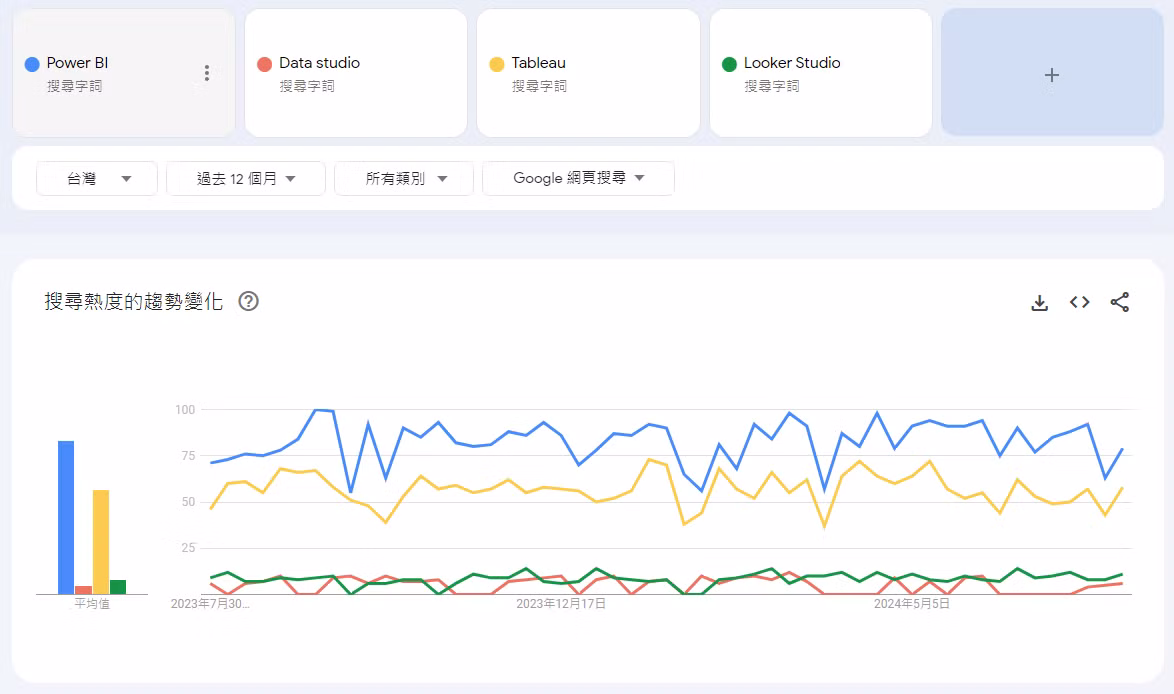Click the 2024年5月5日 axis date label

[911, 603]
